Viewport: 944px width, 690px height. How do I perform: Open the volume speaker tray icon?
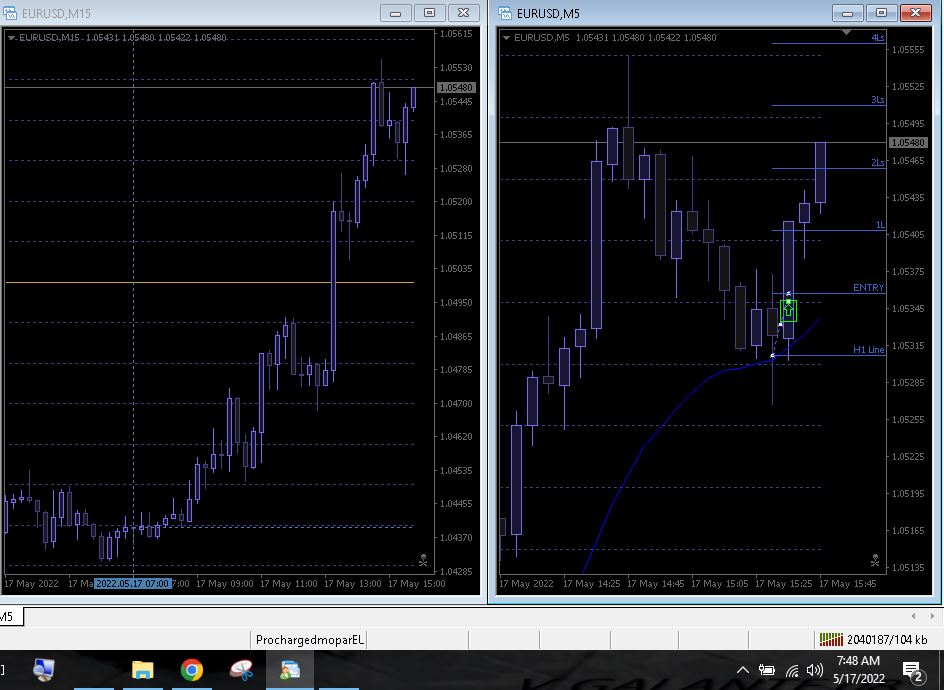tap(815, 670)
